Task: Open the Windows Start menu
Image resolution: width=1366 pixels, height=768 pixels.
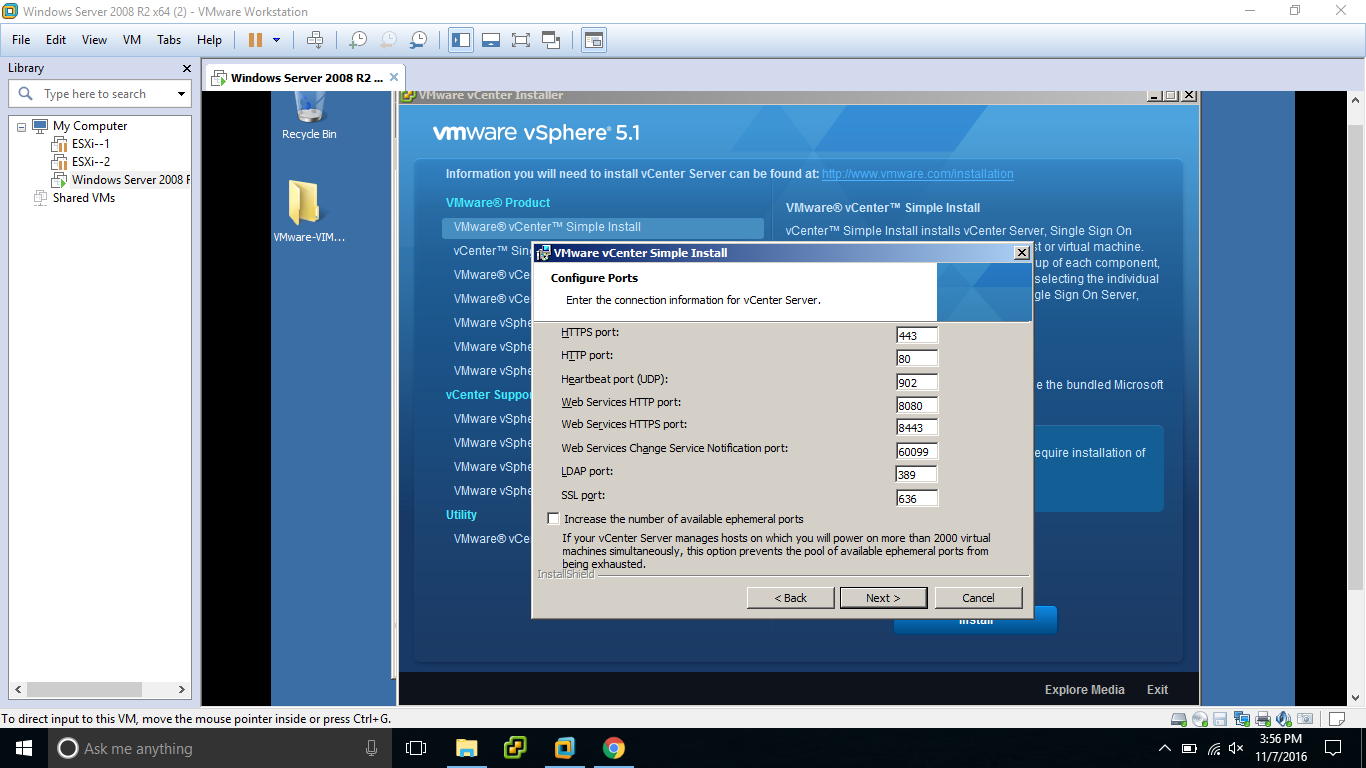Action: click(23, 748)
